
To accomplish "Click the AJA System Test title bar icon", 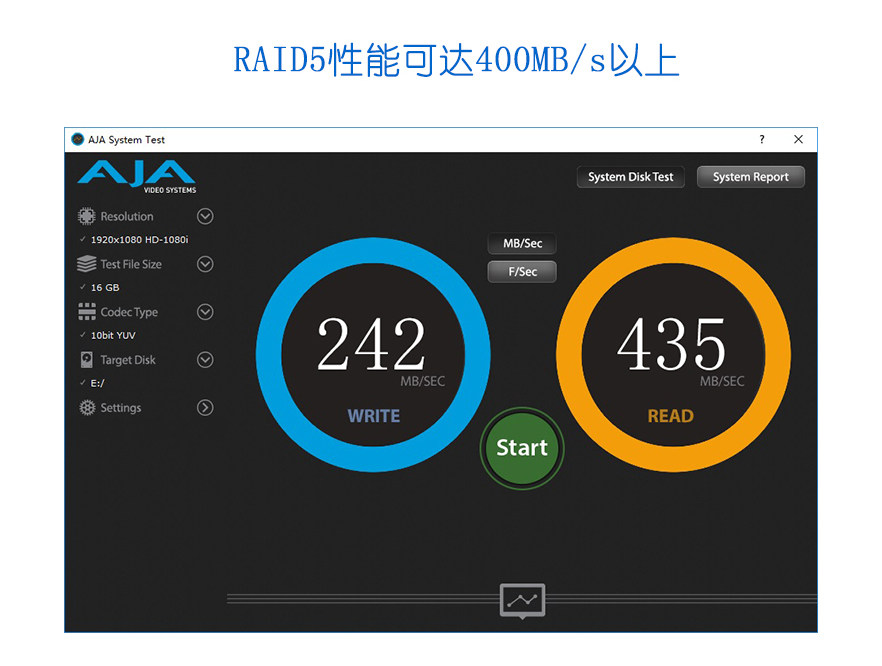I will click(78, 139).
